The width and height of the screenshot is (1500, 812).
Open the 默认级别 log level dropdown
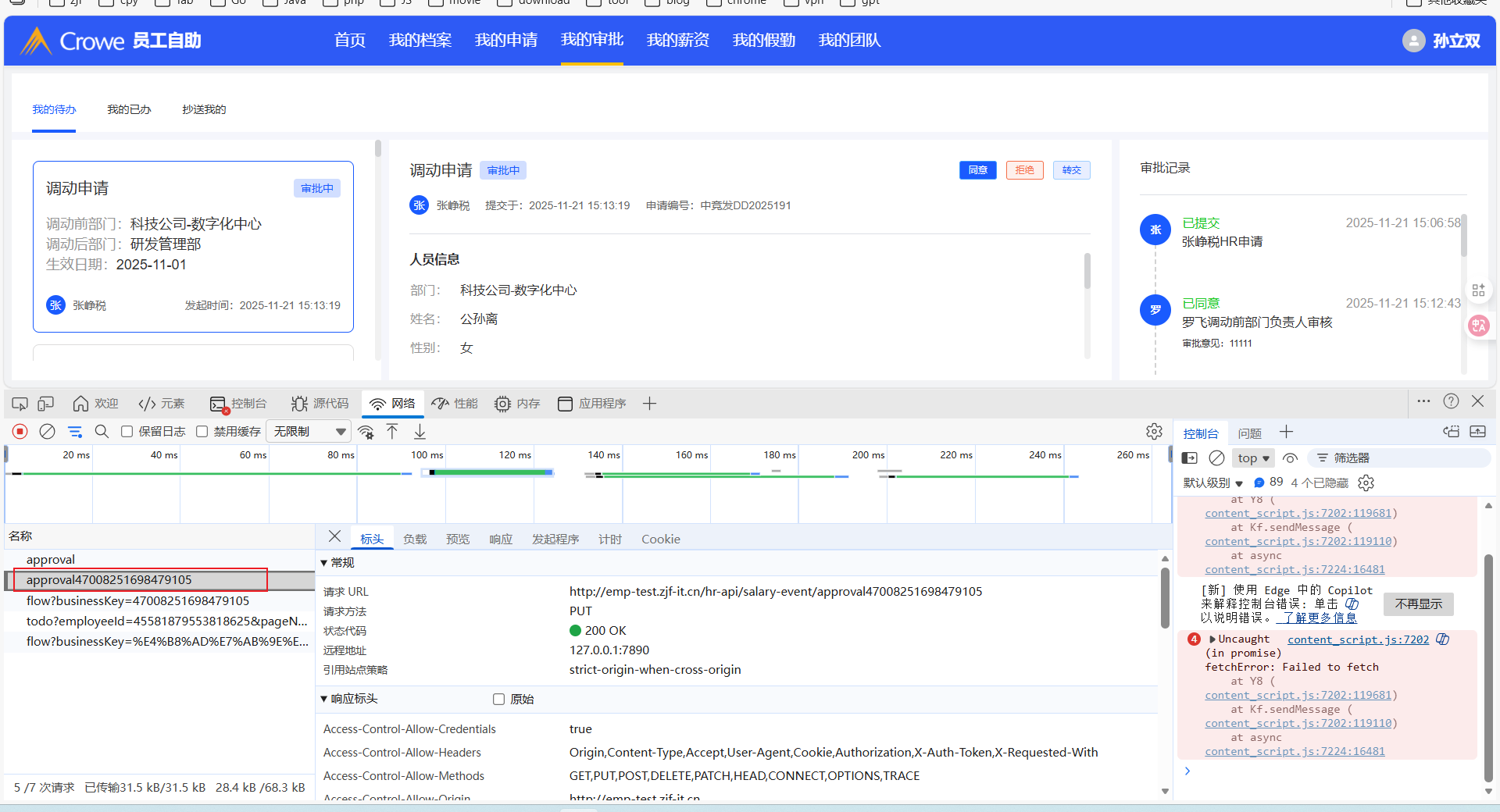[x=1212, y=483]
